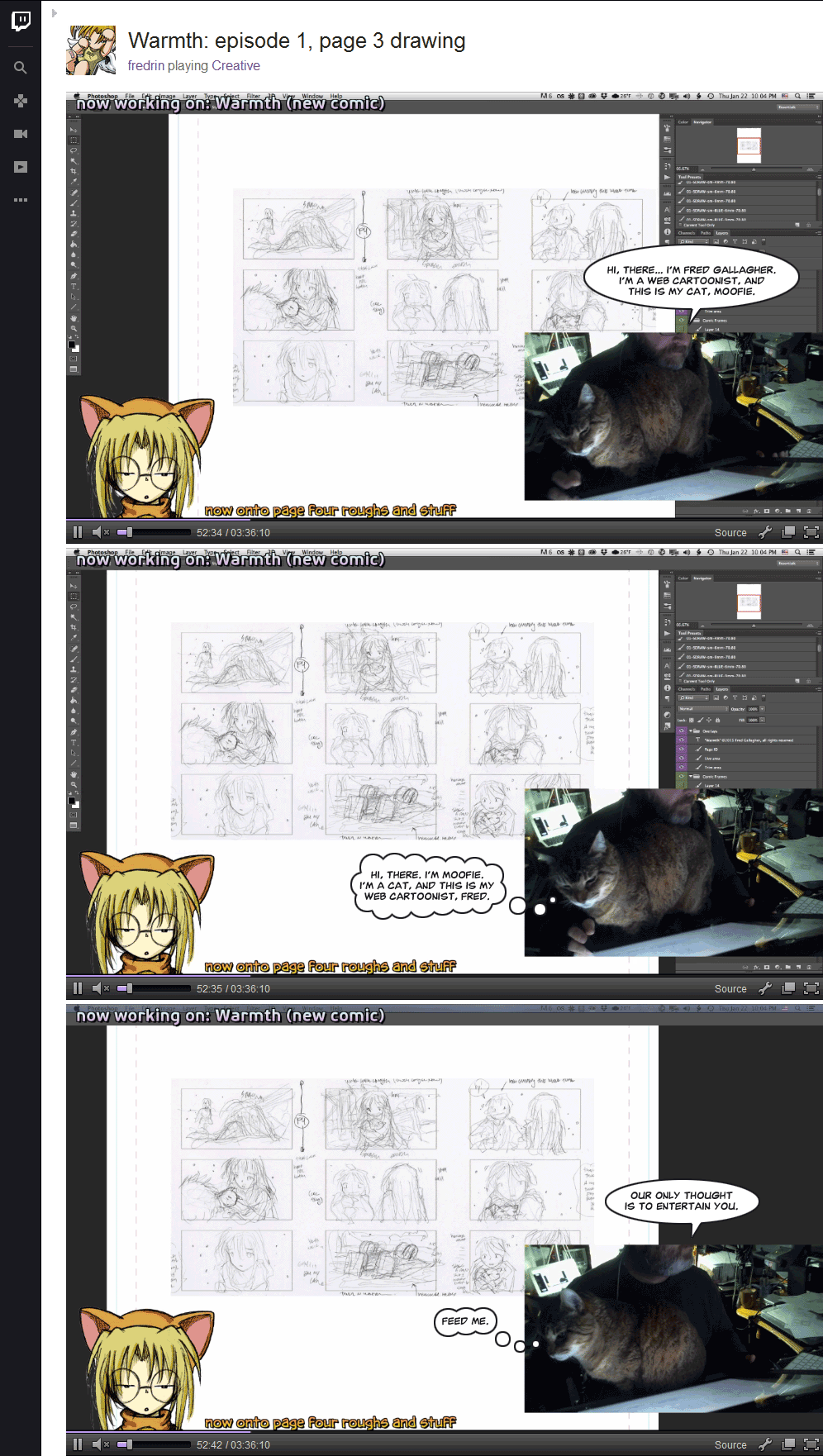Click Source quality button at 52:35
Screen dimensions: 823x1456
coord(730,989)
